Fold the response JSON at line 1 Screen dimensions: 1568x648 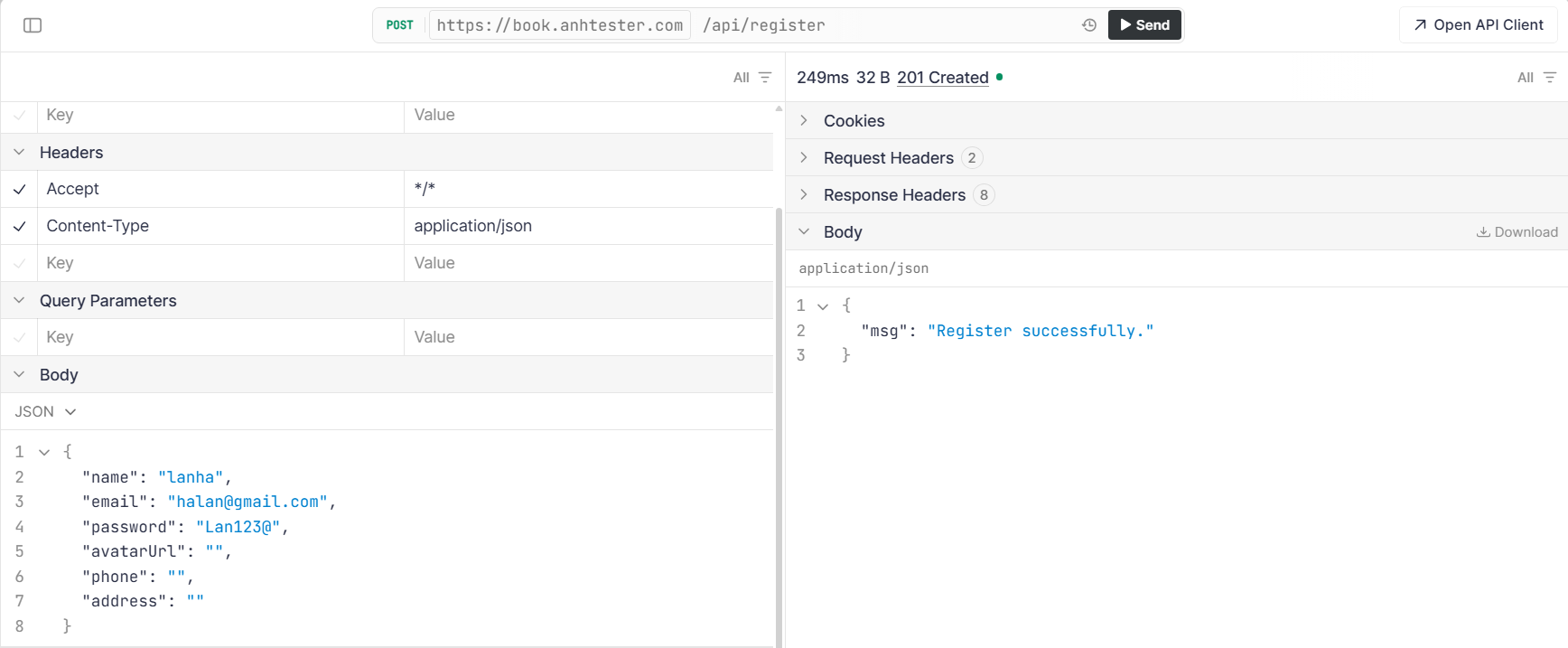click(x=823, y=306)
